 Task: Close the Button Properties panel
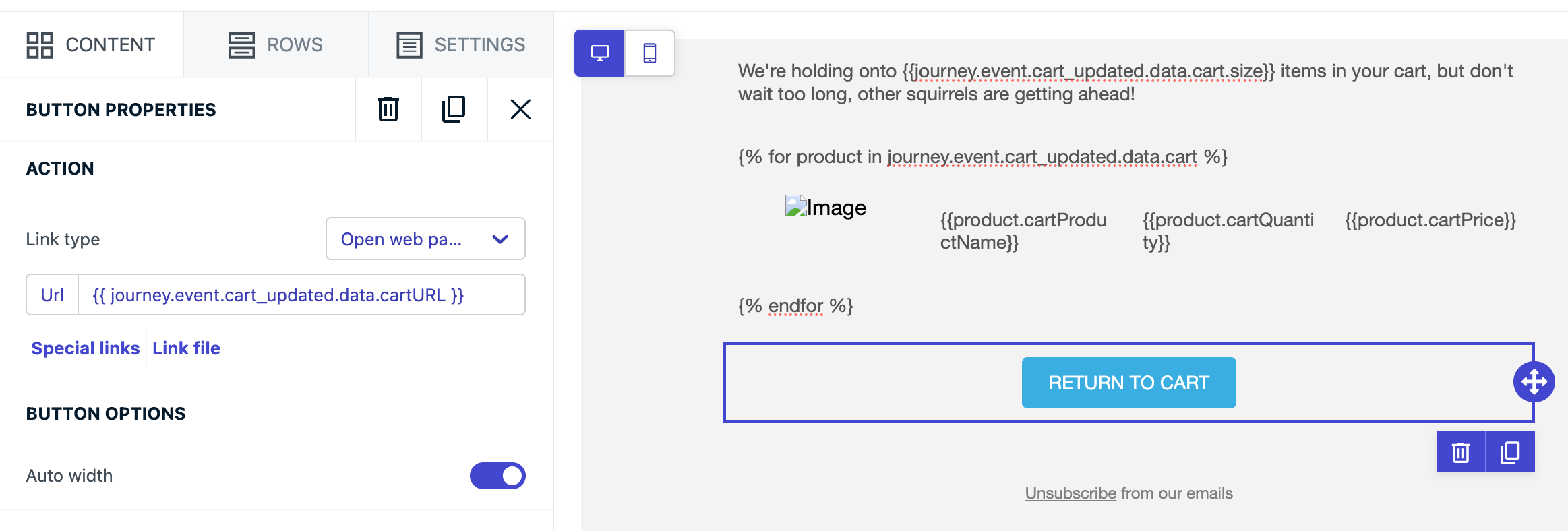coord(520,109)
